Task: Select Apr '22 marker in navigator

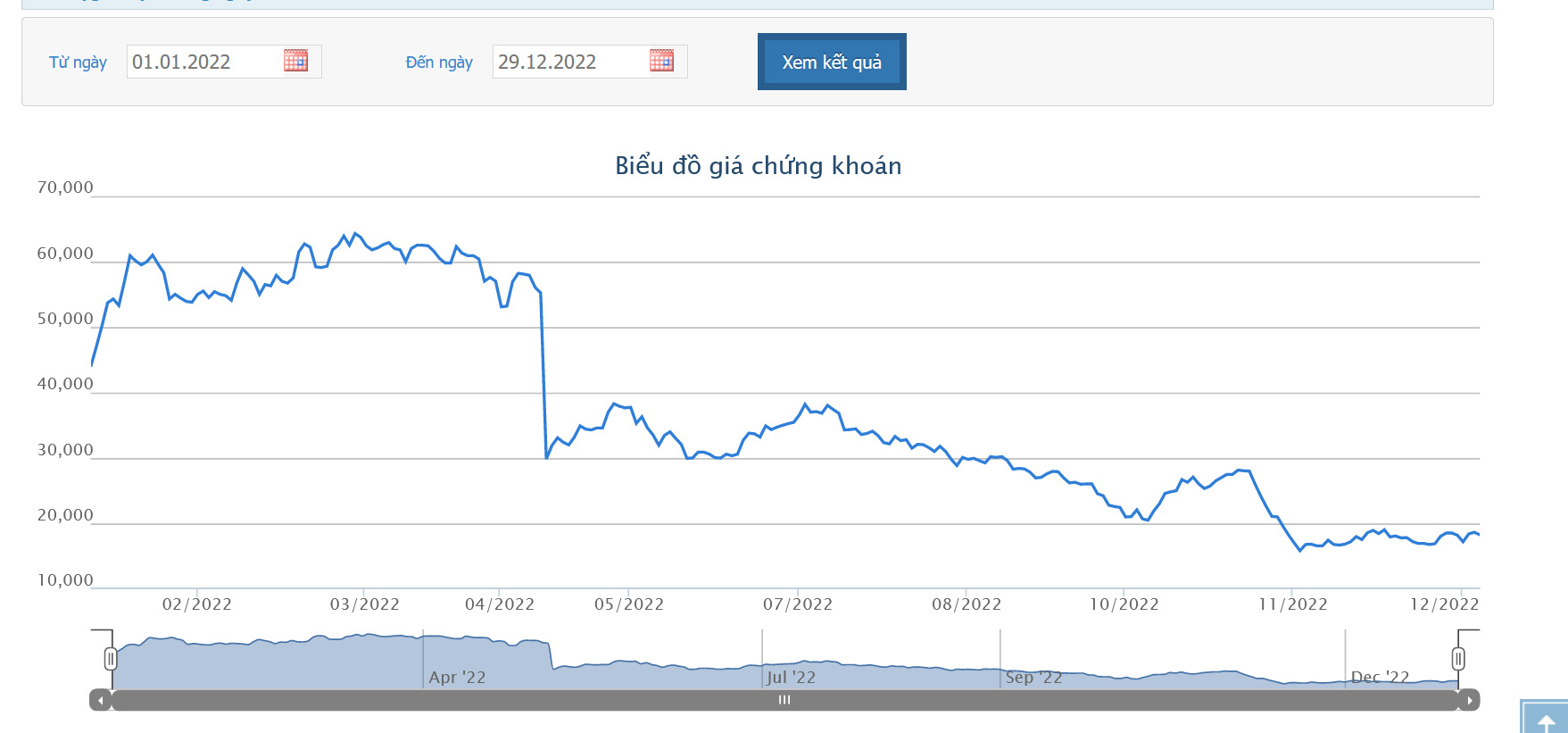Action: [x=457, y=678]
